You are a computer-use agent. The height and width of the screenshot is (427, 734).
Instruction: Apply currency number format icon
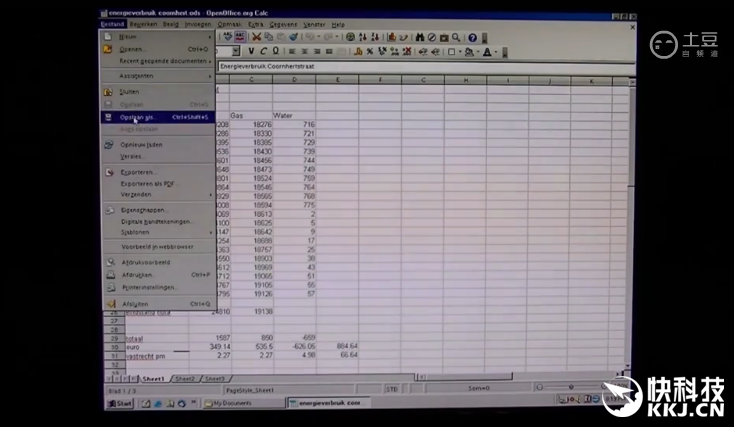(x=359, y=52)
